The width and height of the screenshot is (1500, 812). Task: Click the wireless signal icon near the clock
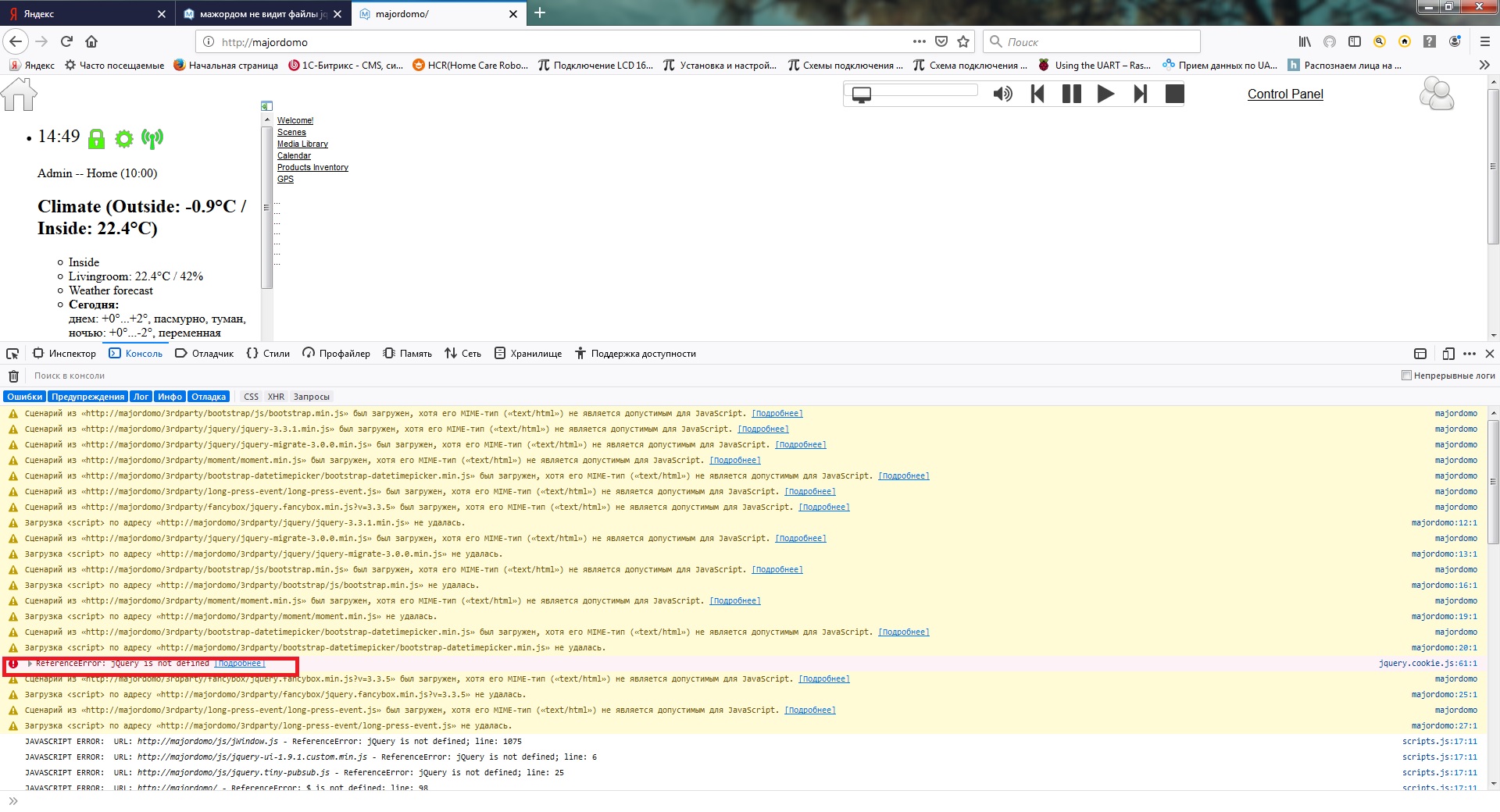152,138
